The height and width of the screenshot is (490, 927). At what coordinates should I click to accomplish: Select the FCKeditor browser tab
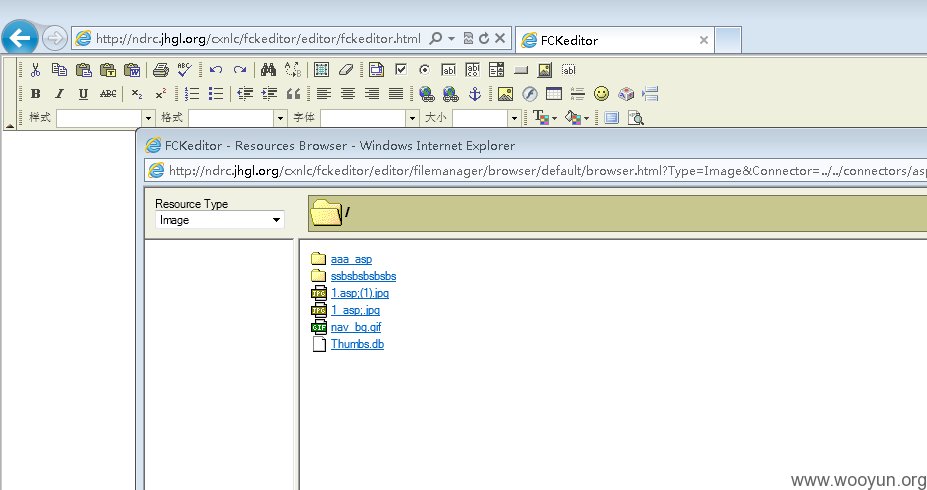coord(615,40)
